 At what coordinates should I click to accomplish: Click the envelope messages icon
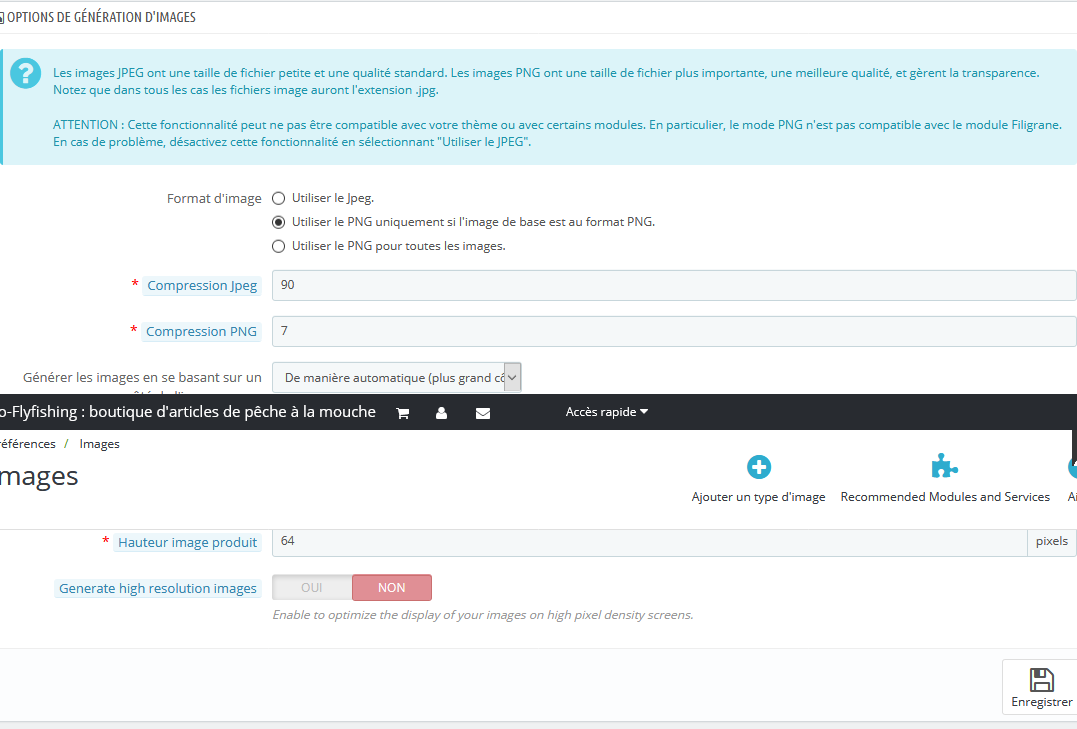pos(483,413)
